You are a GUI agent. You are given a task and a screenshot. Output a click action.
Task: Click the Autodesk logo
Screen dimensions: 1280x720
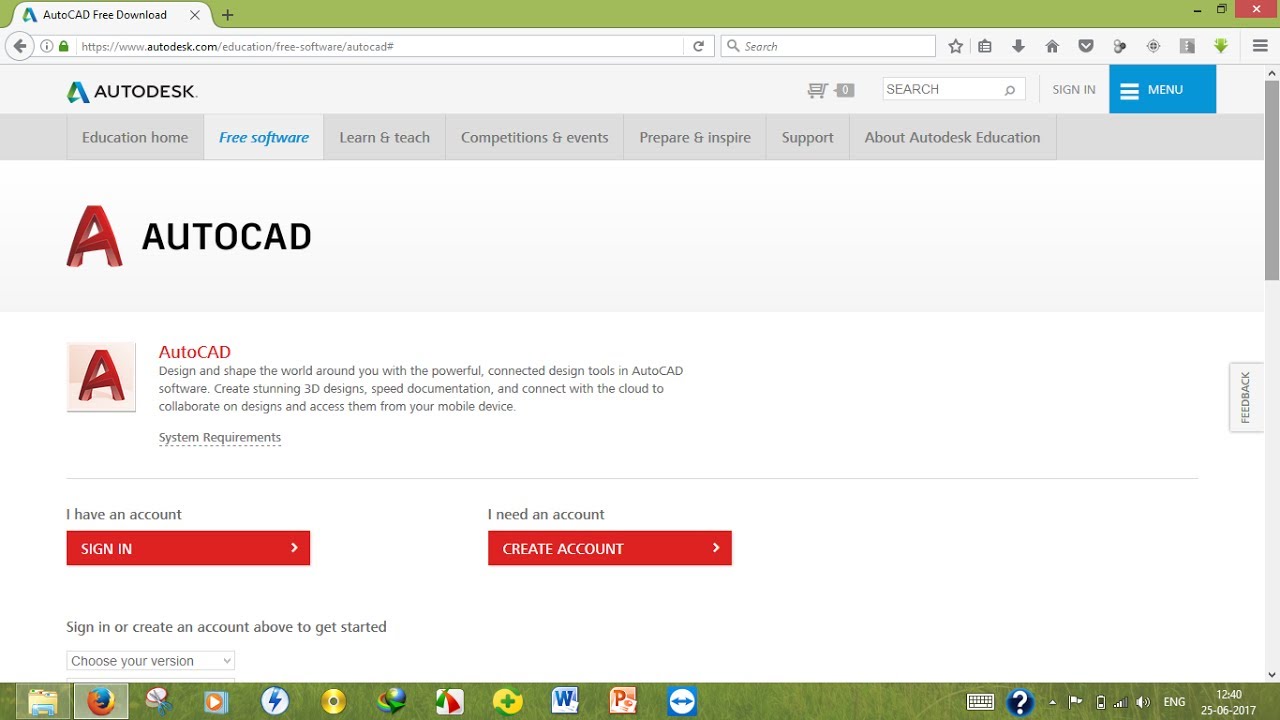[132, 92]
